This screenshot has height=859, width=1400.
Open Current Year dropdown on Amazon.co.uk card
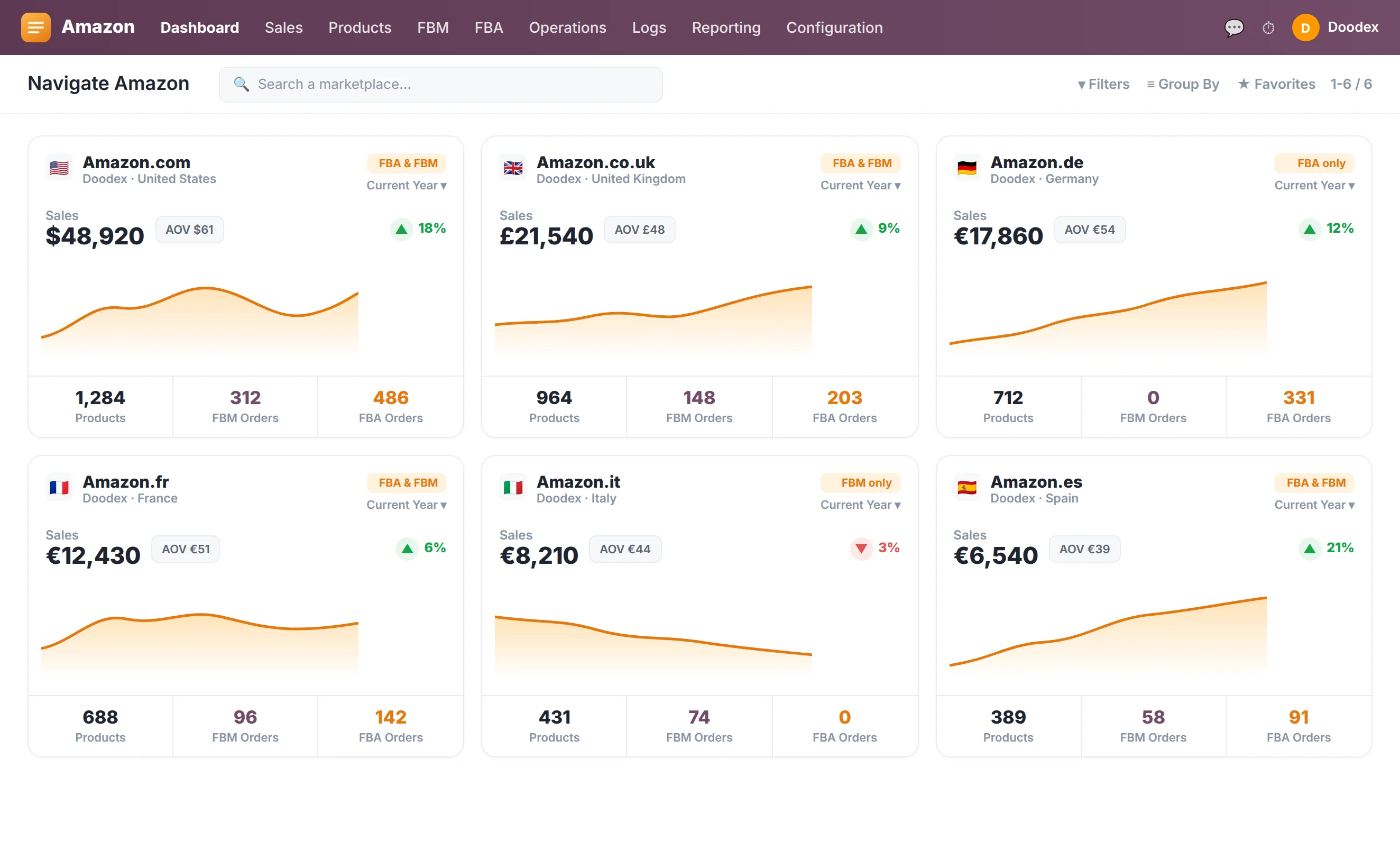[860, 185]
